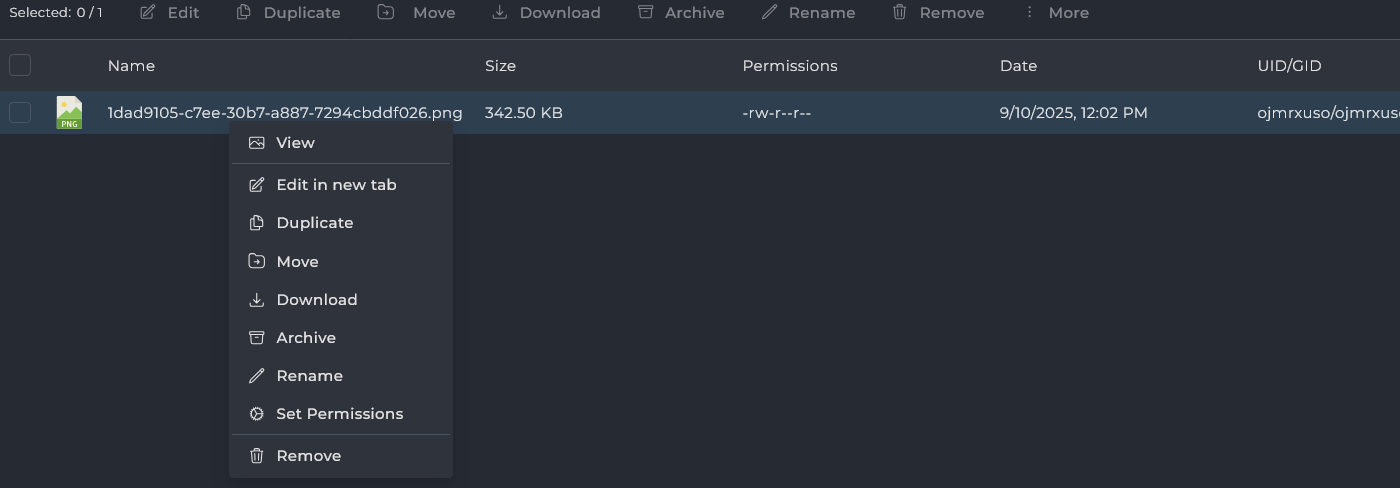This screenshot has width=1400, height=488.
Task: Select Duplicate in the context menu
Action: [x=314, y=223]
